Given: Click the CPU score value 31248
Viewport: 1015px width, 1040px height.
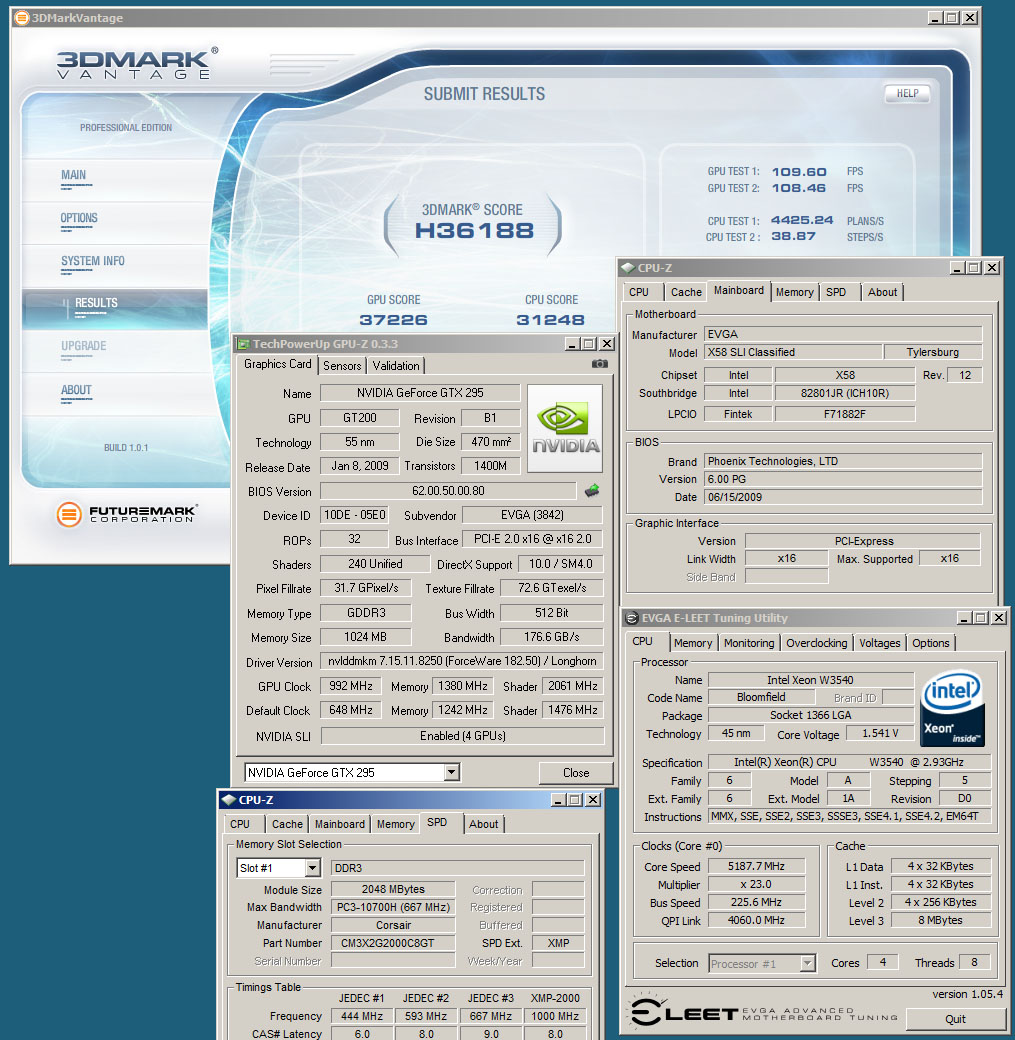Looking at the screenshot, I should (551, 320).
